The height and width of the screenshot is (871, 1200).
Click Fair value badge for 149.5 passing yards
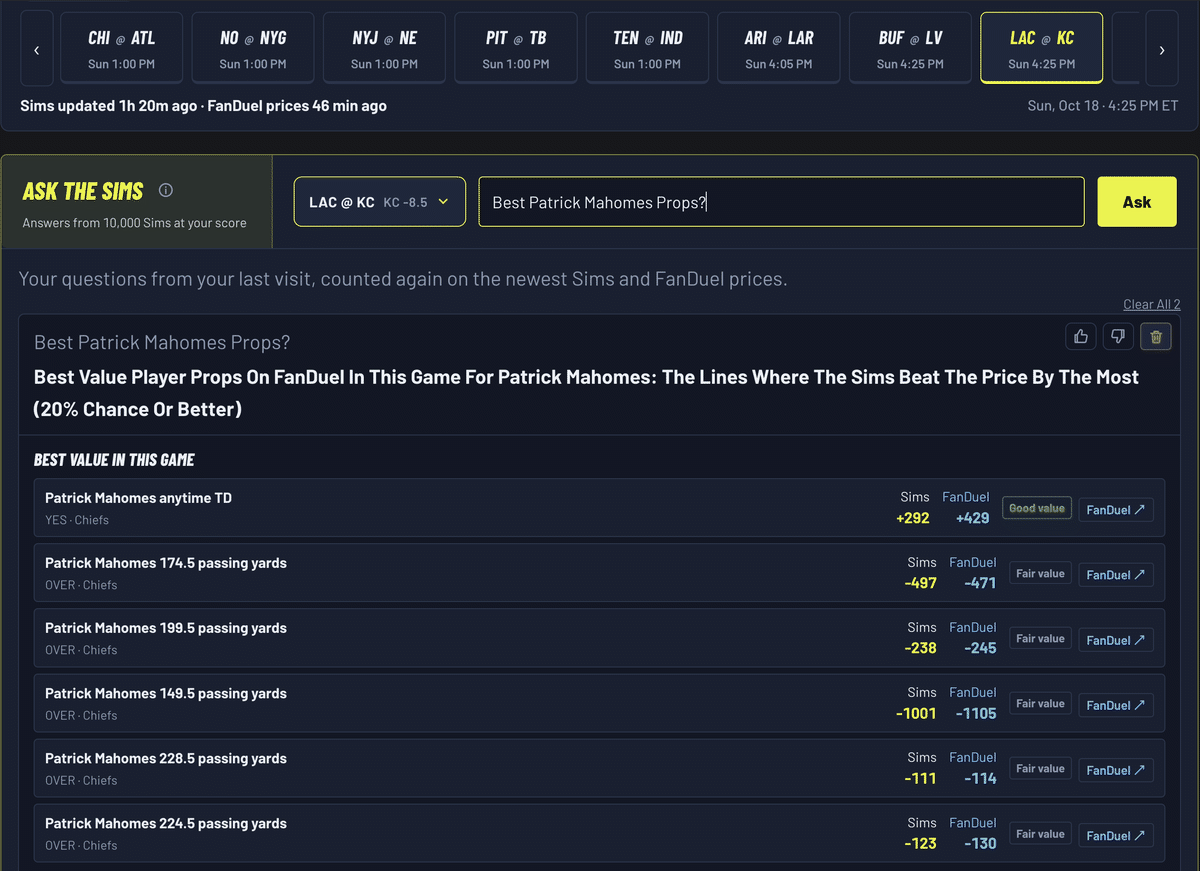(1040, 703)
